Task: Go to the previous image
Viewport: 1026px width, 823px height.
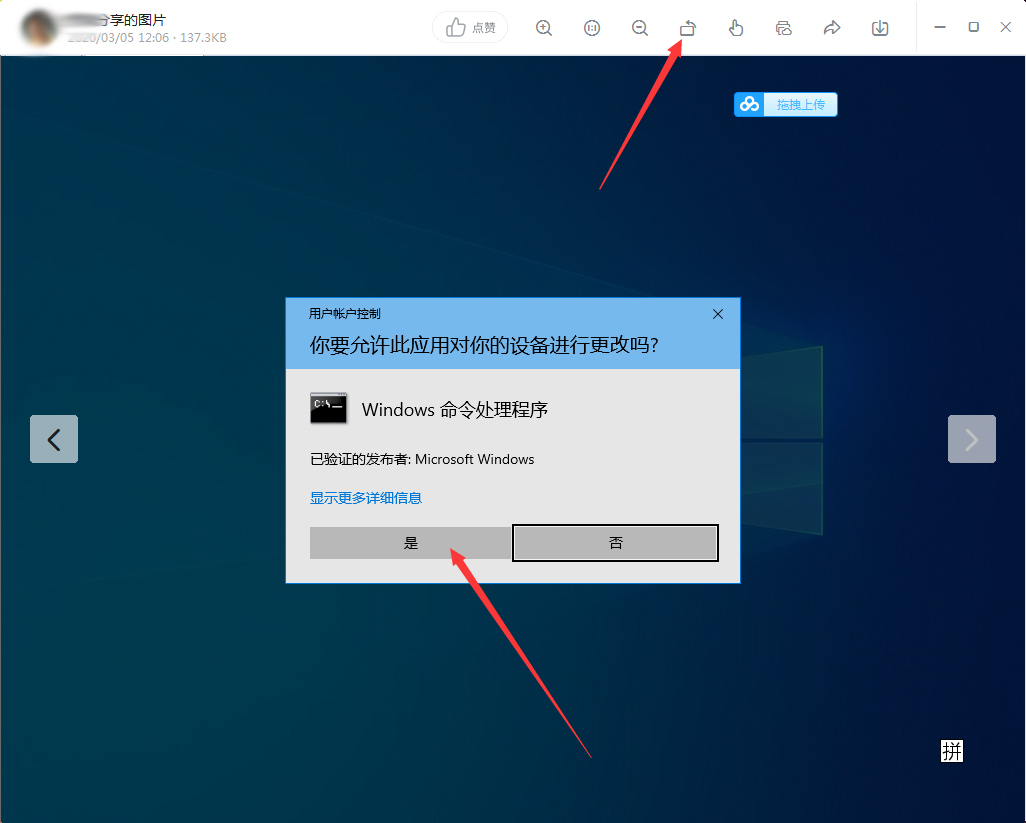Action: 54,439
